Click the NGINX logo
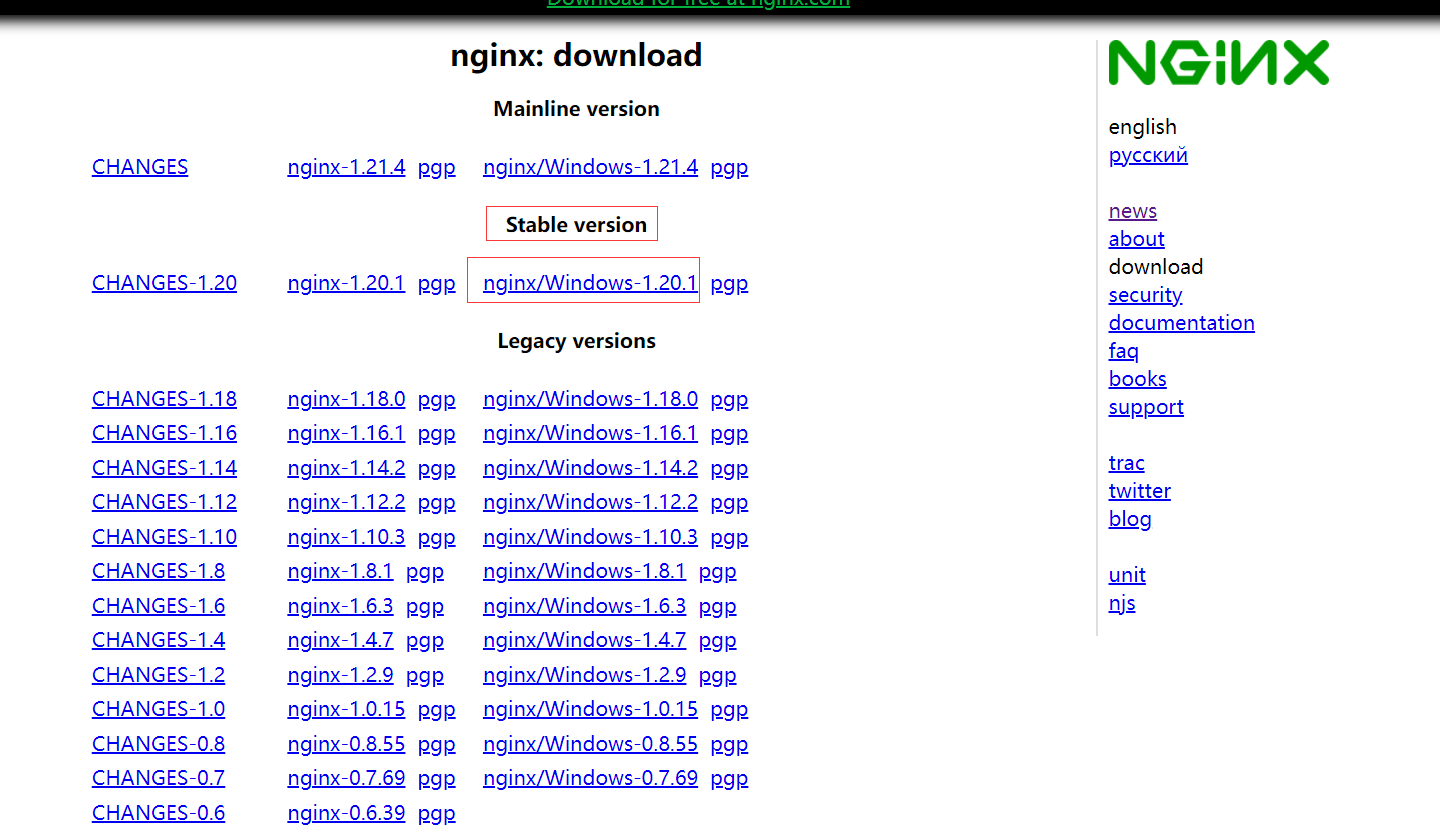This screenshot has width=1440, height=837. (1219, 62)
